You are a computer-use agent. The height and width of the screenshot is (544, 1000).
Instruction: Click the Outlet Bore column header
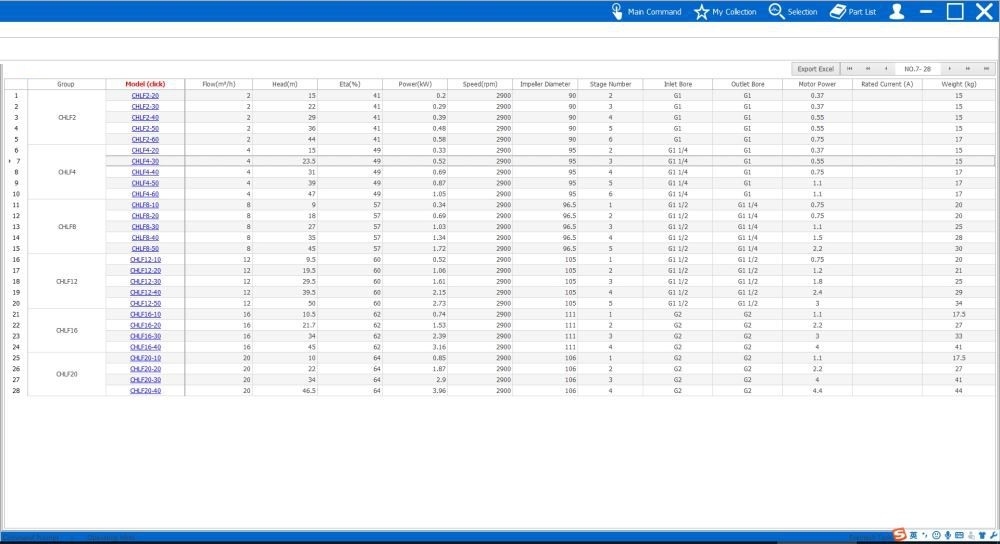click(747, 84)
